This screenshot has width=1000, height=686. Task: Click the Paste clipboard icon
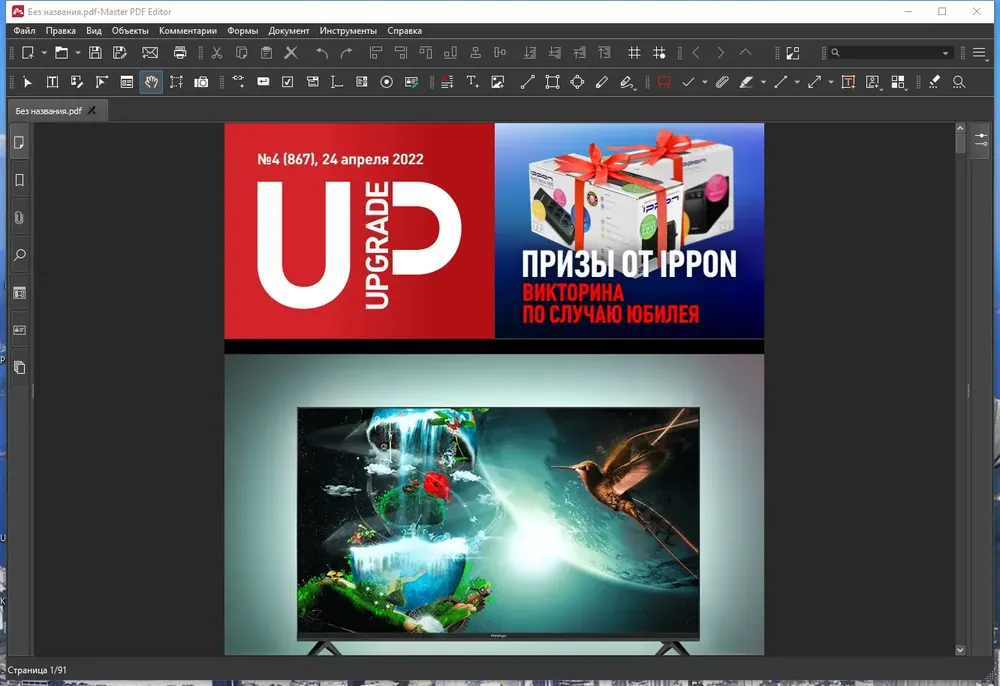(267, 53)
